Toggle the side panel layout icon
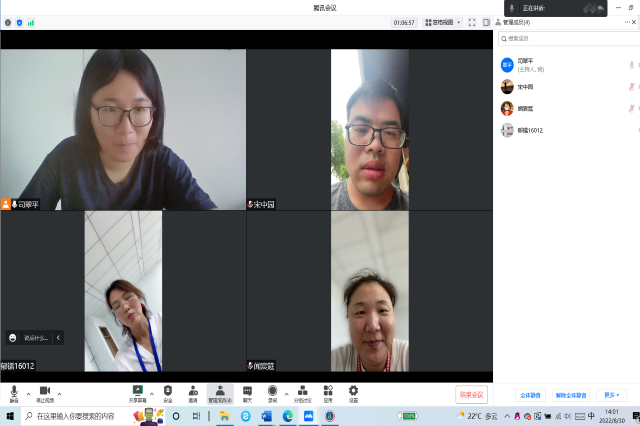Viewport: 640px width, 426px height. click(486, 22)
